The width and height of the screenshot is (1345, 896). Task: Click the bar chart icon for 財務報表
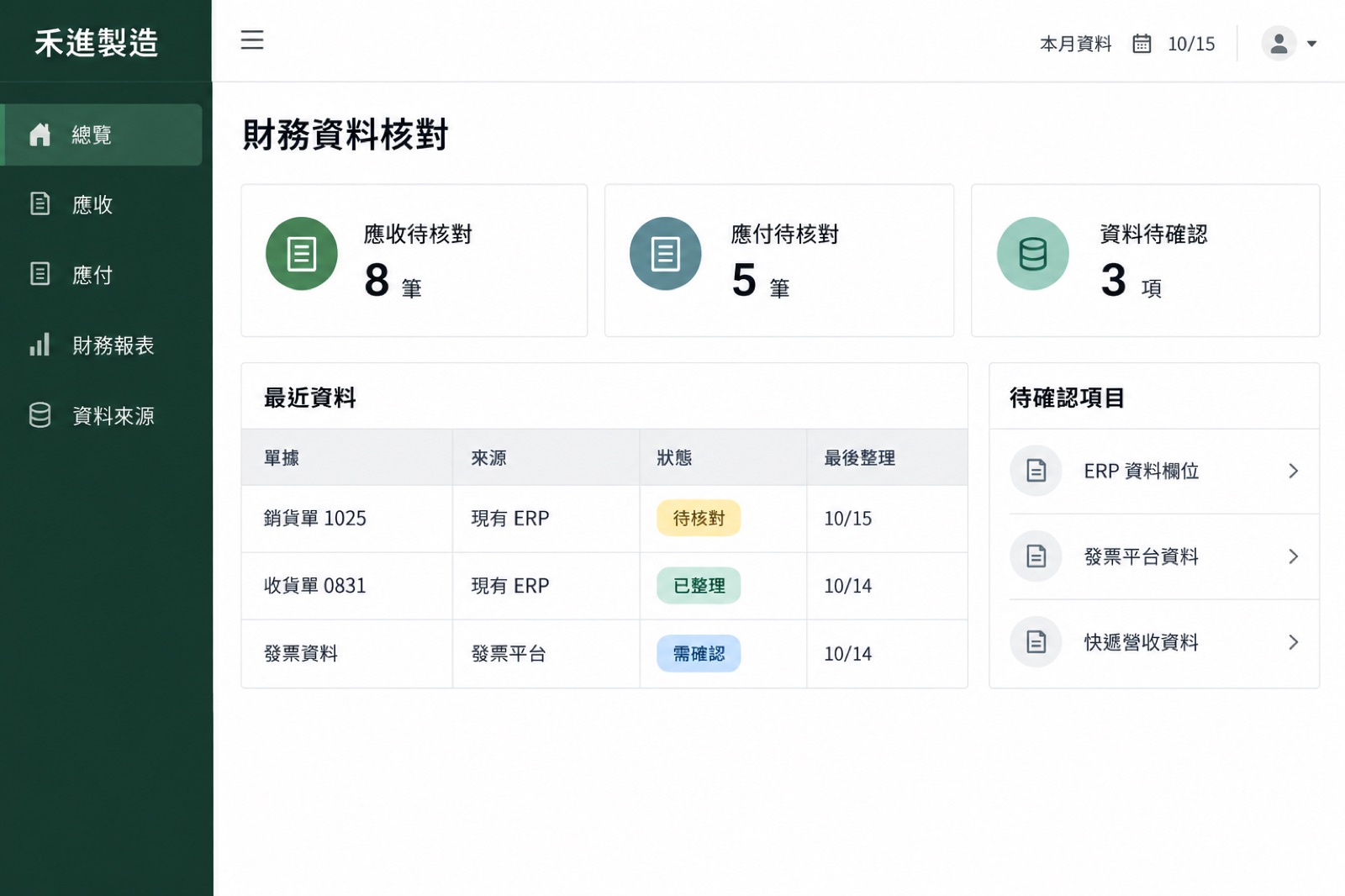tap(40, 345)
